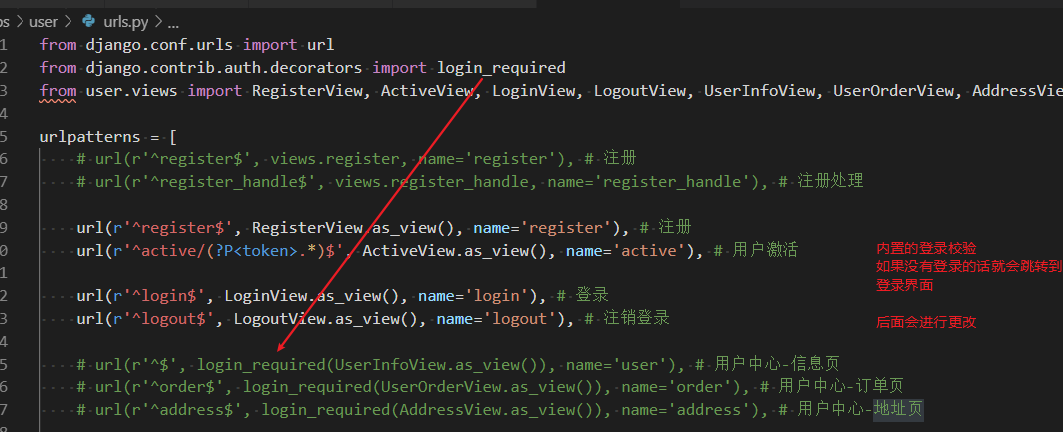Viewport: 1063px width, 432px height.
Task: Place cursor on ActiveView in import line
Action: click(x=426, y=91)
